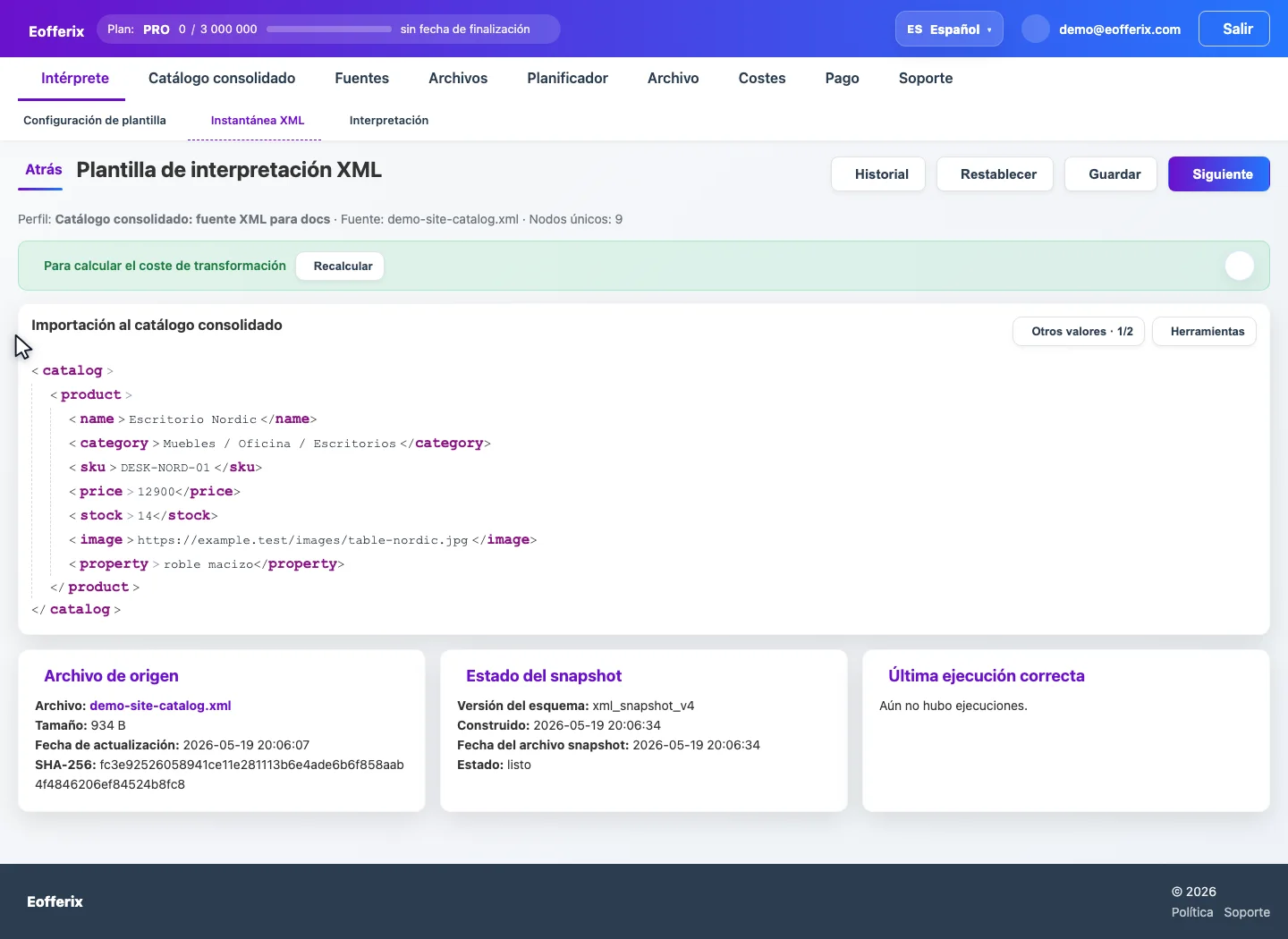Screen dimensions: 1288x939
Task: Select the opening product XML node
Action: pyautogui.click(x=91, y=394)
